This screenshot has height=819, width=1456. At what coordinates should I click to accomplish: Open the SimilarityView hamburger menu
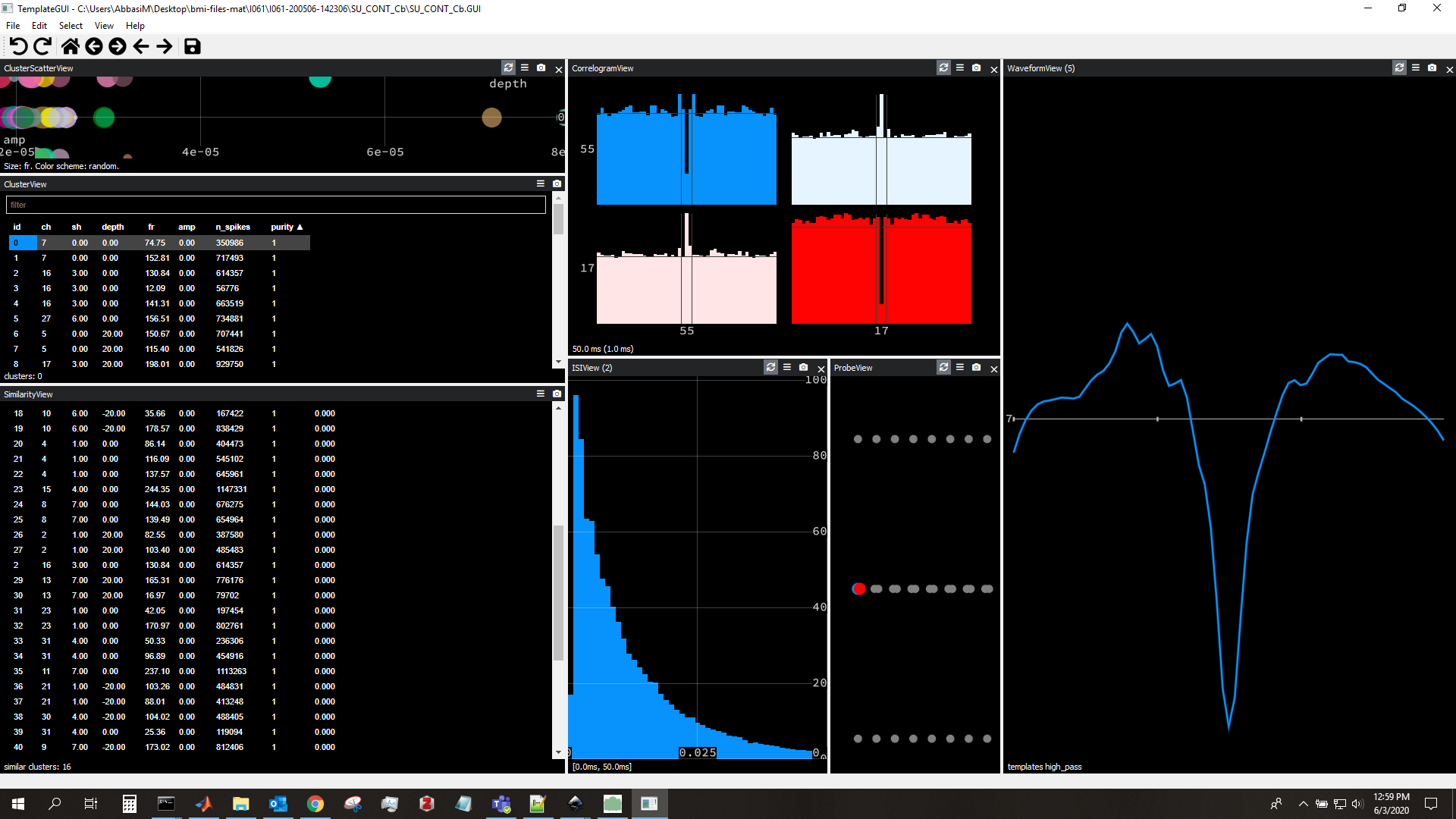coord(540,394)
